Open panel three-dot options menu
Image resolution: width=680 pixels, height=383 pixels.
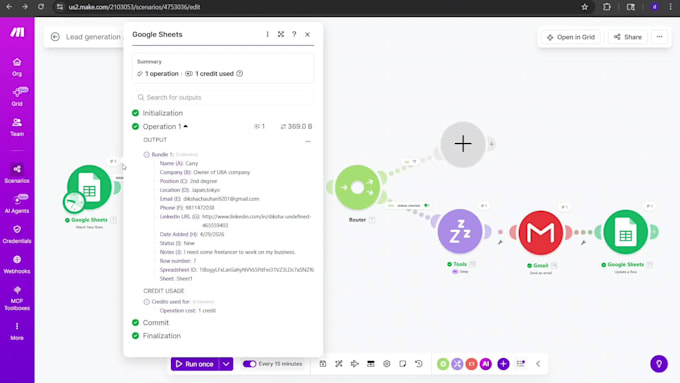click(267, 34)
